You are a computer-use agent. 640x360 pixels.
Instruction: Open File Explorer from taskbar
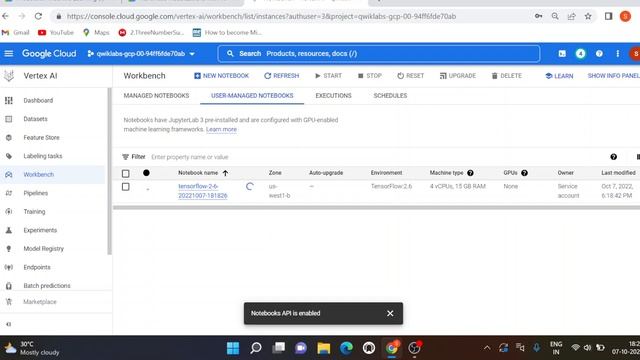pos(324,348)
